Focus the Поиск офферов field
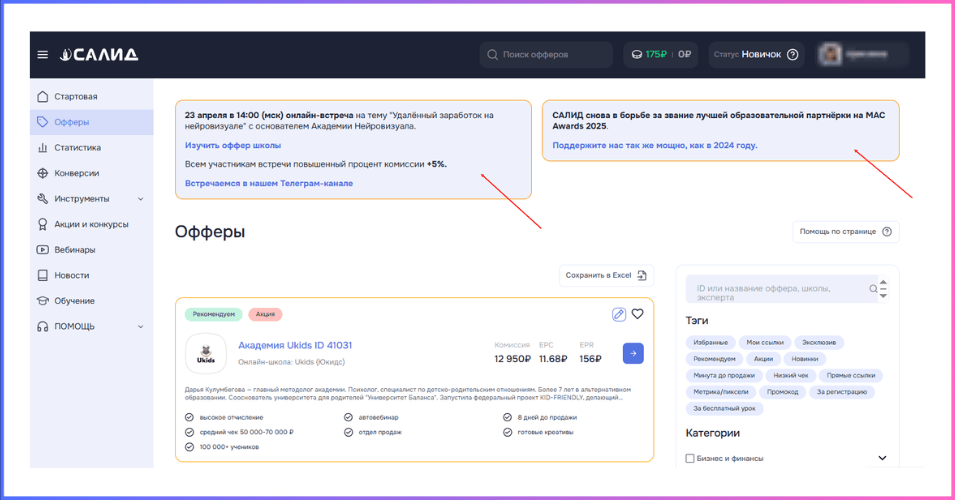This screenshot has height=500, width=955. point(546,55)
